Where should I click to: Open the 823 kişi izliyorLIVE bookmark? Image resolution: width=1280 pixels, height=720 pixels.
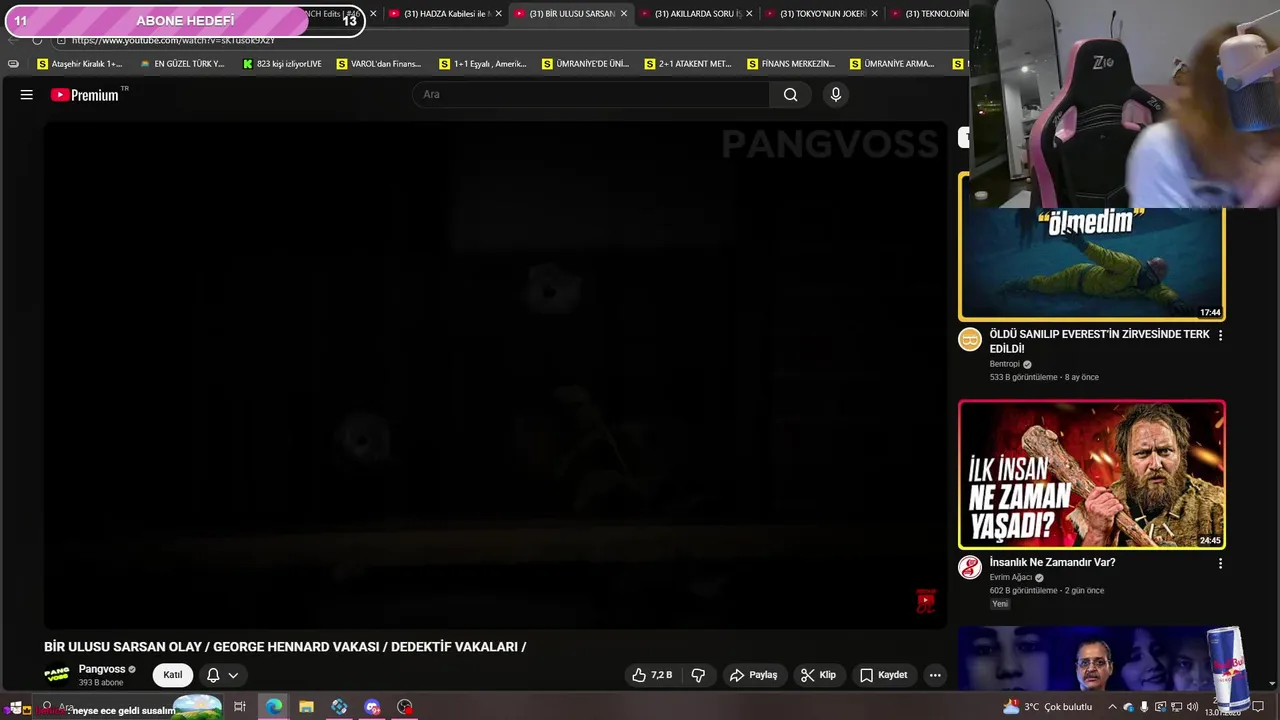[x=283, y=64]
